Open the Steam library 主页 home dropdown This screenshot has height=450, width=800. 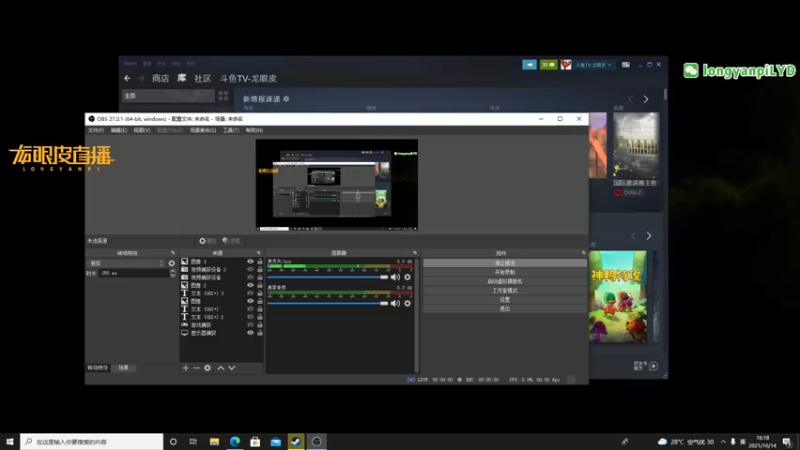click(168, 96)
